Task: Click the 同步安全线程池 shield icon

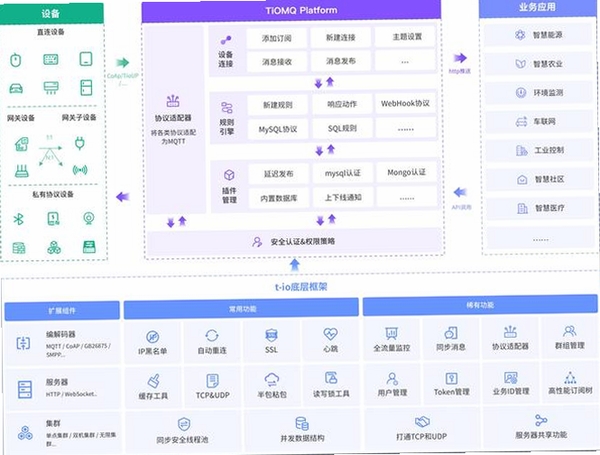Action: tap(184, 424)
